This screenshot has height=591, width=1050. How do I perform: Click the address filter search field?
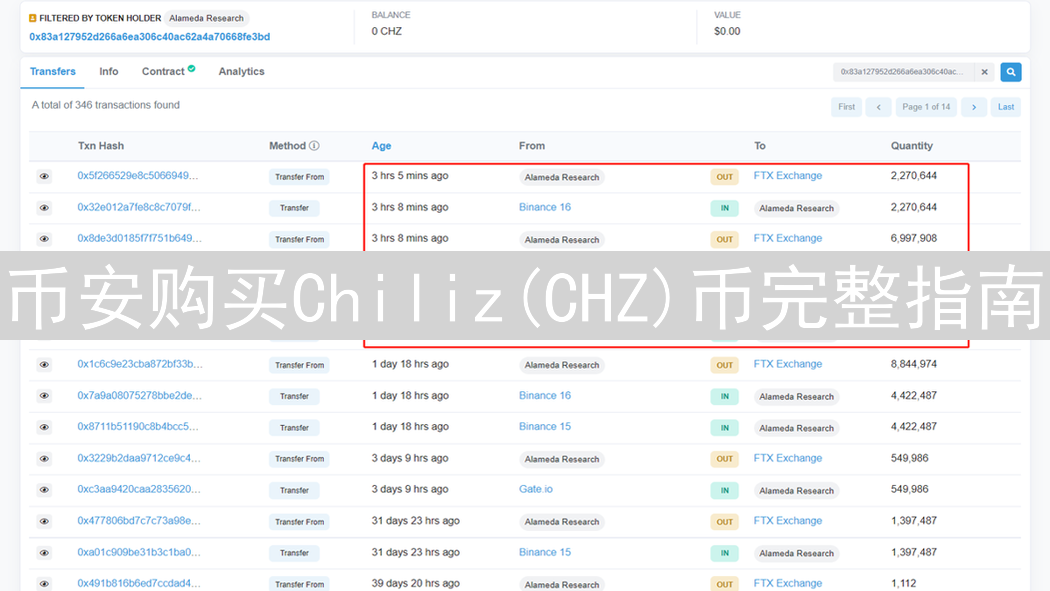(x=904, y=72)
